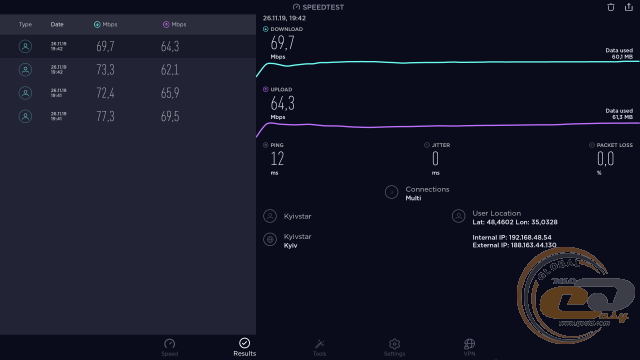
Task: Click the JITTER icon
Action: [x=427, y=145]
